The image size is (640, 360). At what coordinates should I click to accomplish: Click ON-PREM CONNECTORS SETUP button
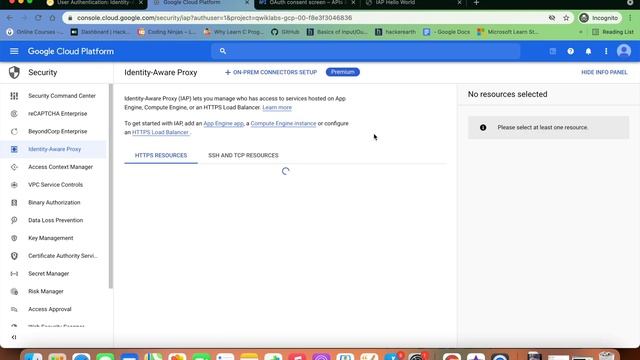(x=271, y=72)
